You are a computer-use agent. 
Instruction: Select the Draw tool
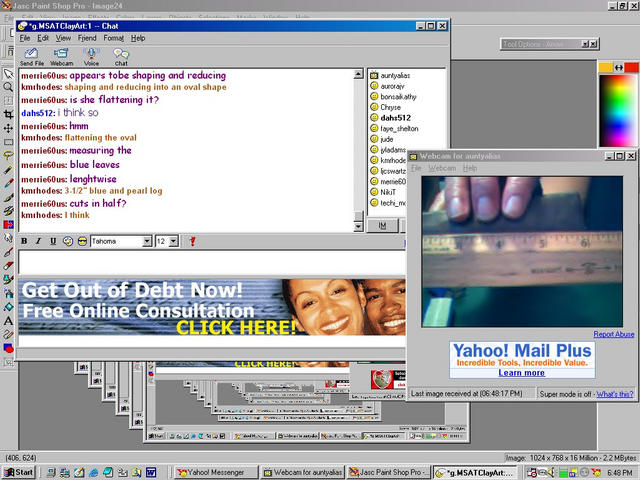[x=8, y=335]
